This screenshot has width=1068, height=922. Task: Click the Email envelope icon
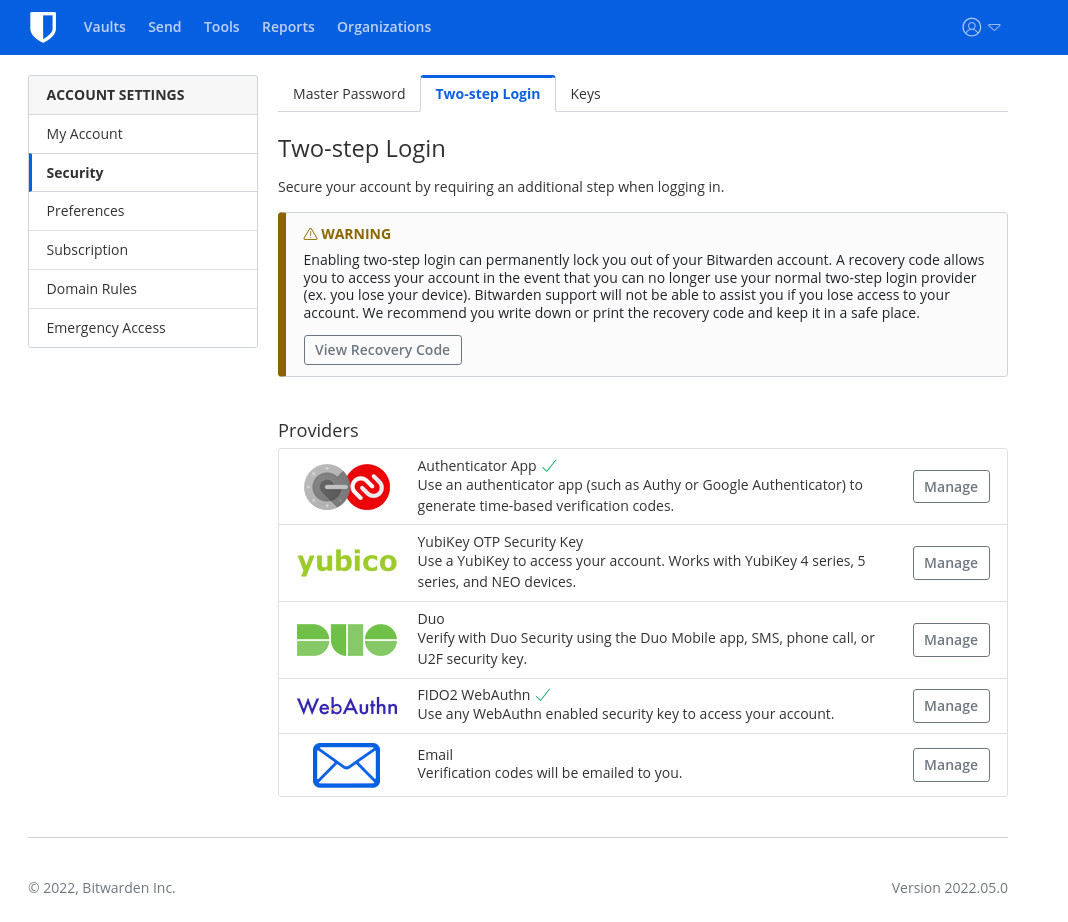tap(346, 765)
